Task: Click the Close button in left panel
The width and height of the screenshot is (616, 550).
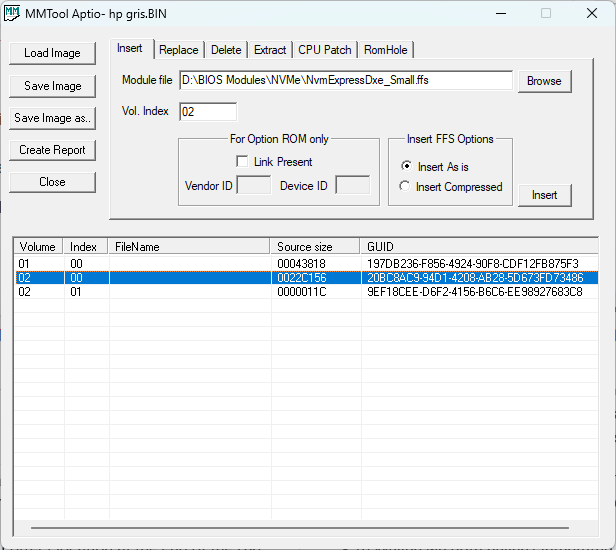Action: point(52,182)
